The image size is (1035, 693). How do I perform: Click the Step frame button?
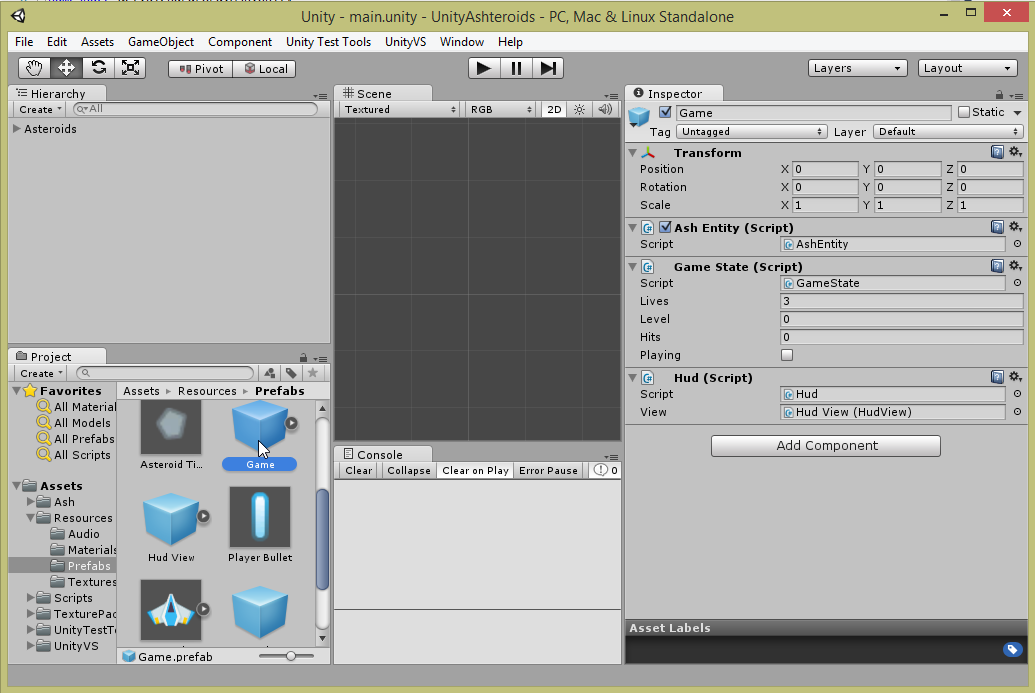coord(547,68)
